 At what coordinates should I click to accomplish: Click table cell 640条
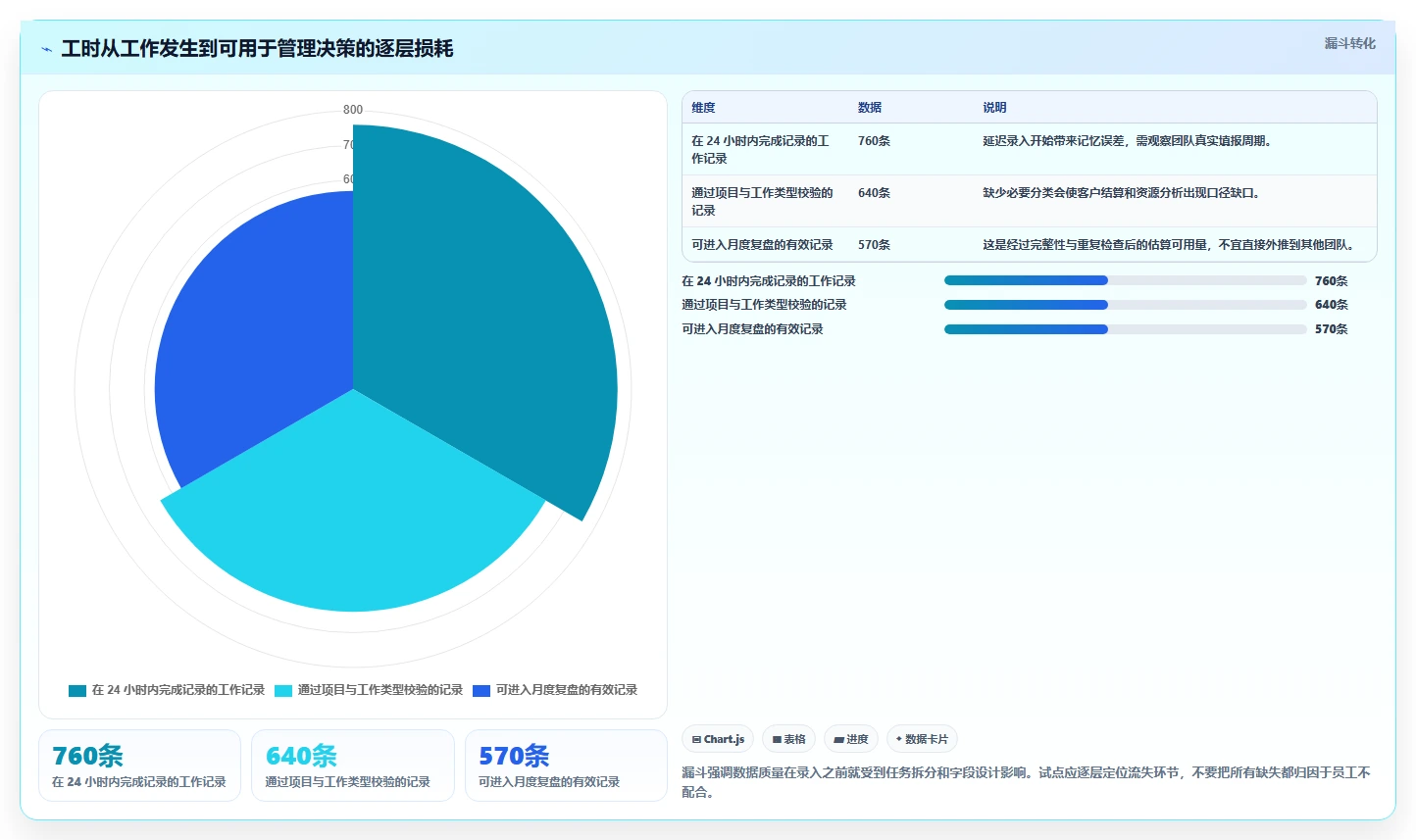click(x=874, y=193)
